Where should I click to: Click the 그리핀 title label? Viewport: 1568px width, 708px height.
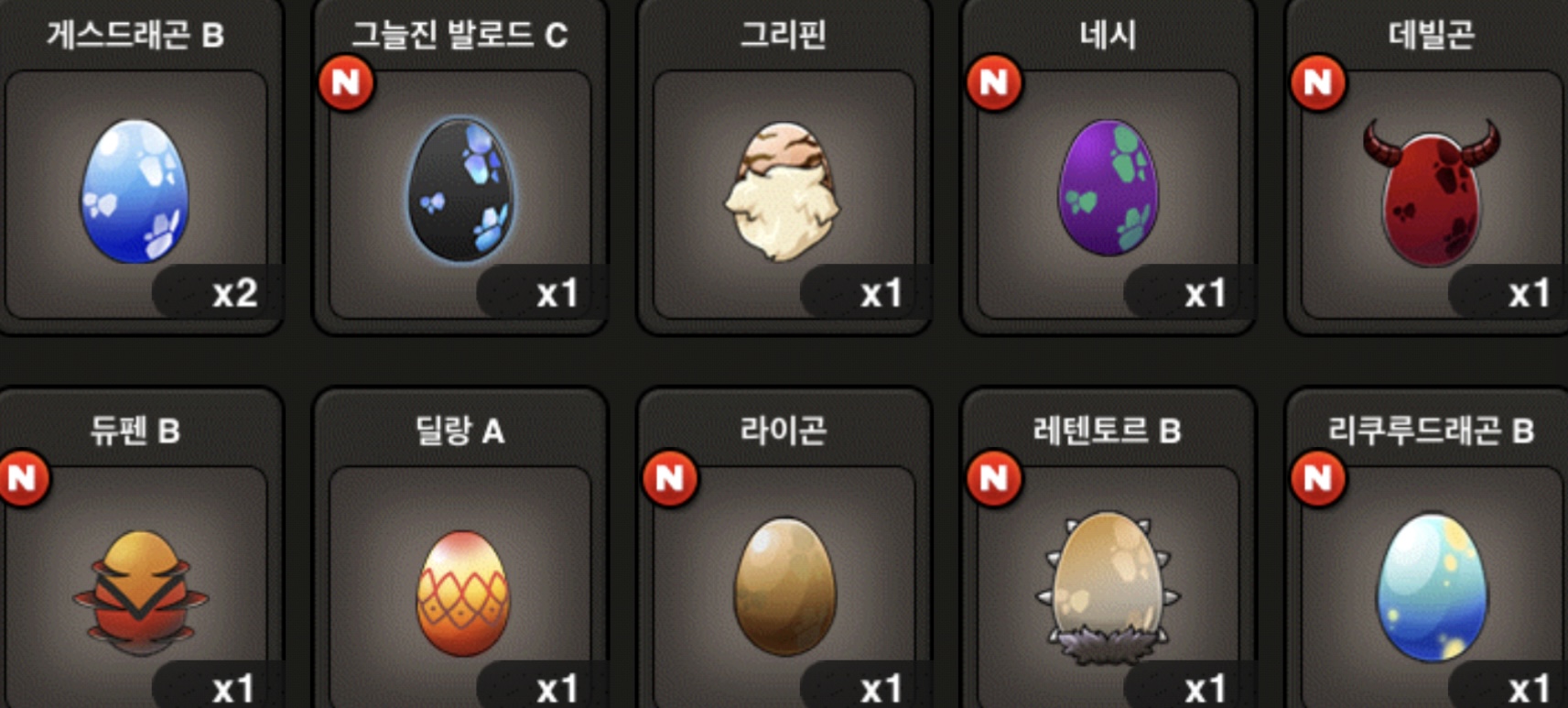point(784,35)
